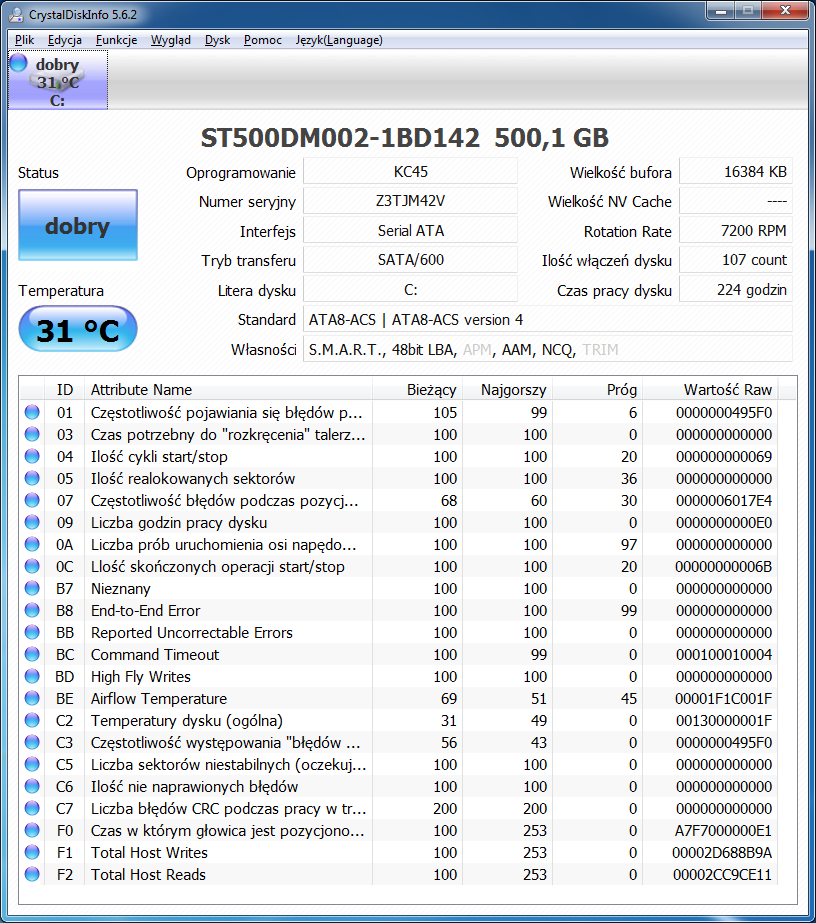Image resolution: width=816 pixels, height=923 pixels.
Task: Click the CrystalDiskInfo title bar icon
Action: click(x=16, y=14)
